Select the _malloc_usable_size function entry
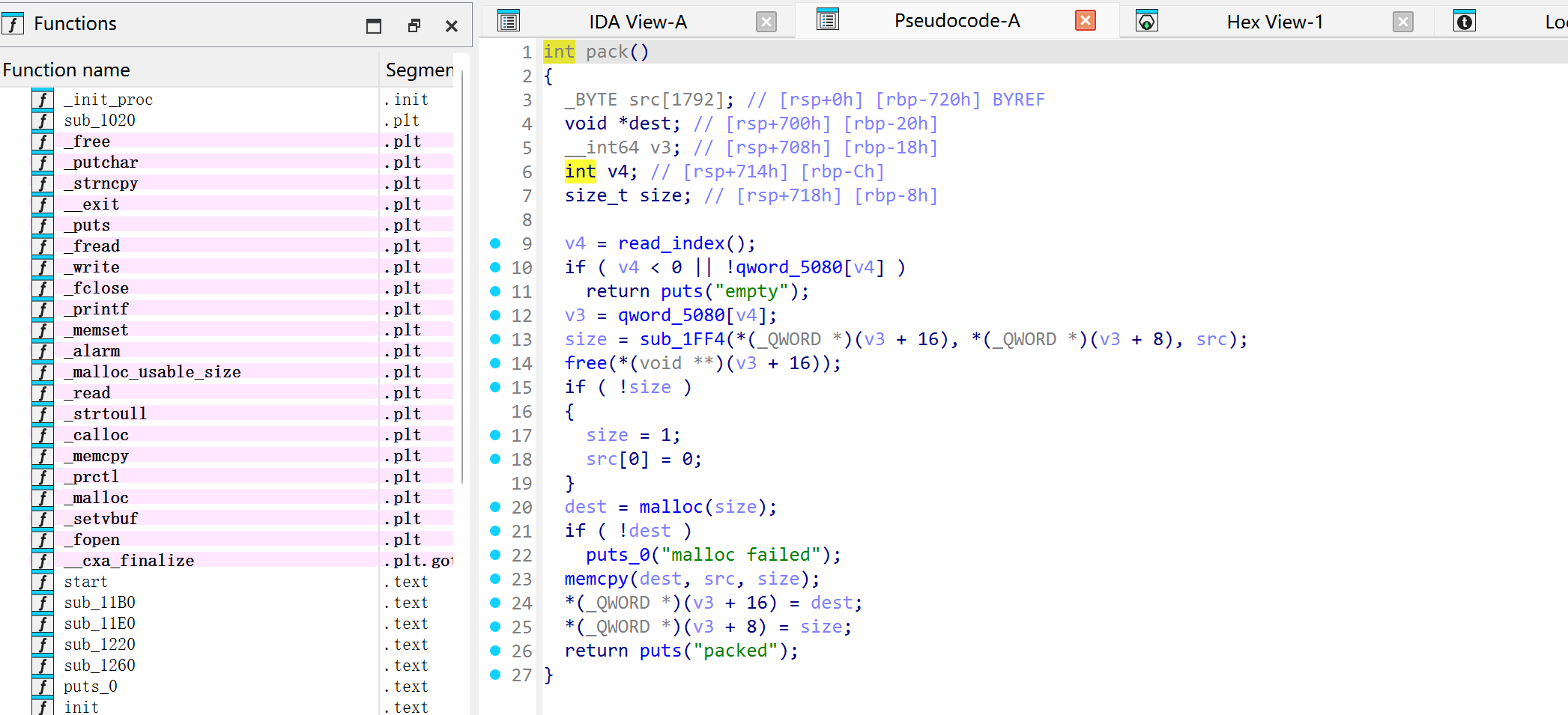The image size is (1568, 715). 227,371
